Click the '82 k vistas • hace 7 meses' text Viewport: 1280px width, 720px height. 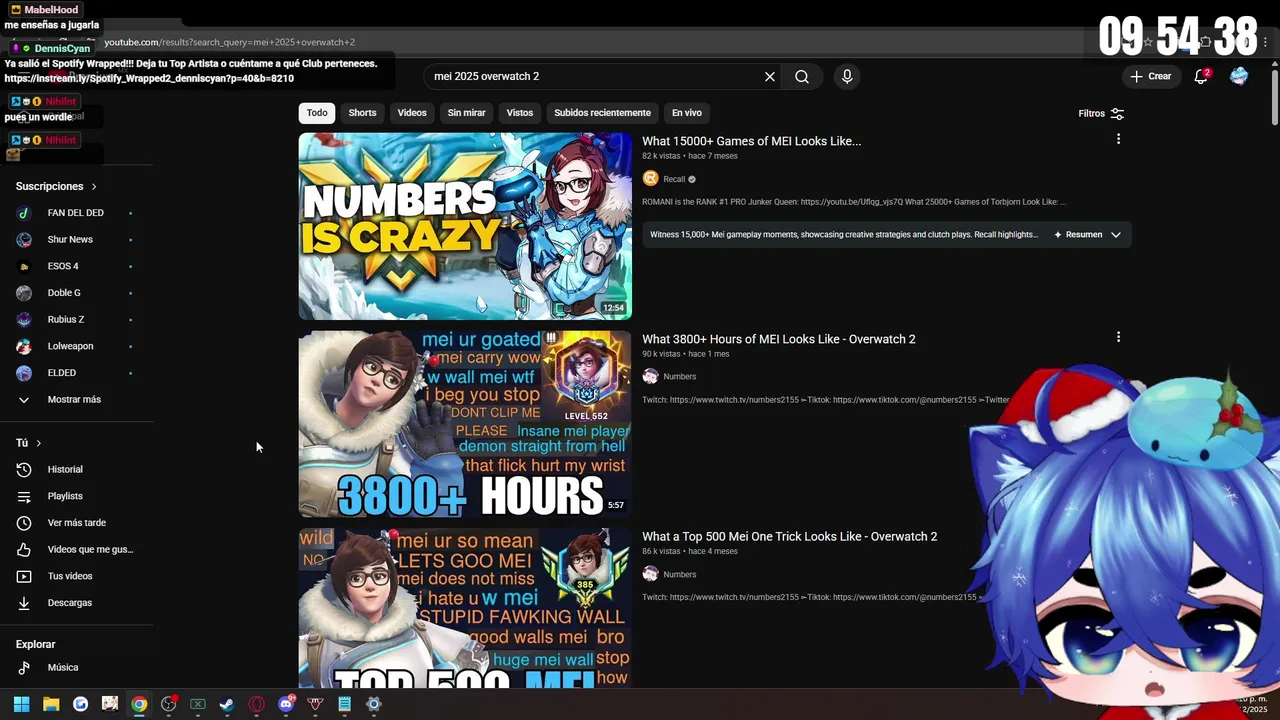[x=690, y=156]
